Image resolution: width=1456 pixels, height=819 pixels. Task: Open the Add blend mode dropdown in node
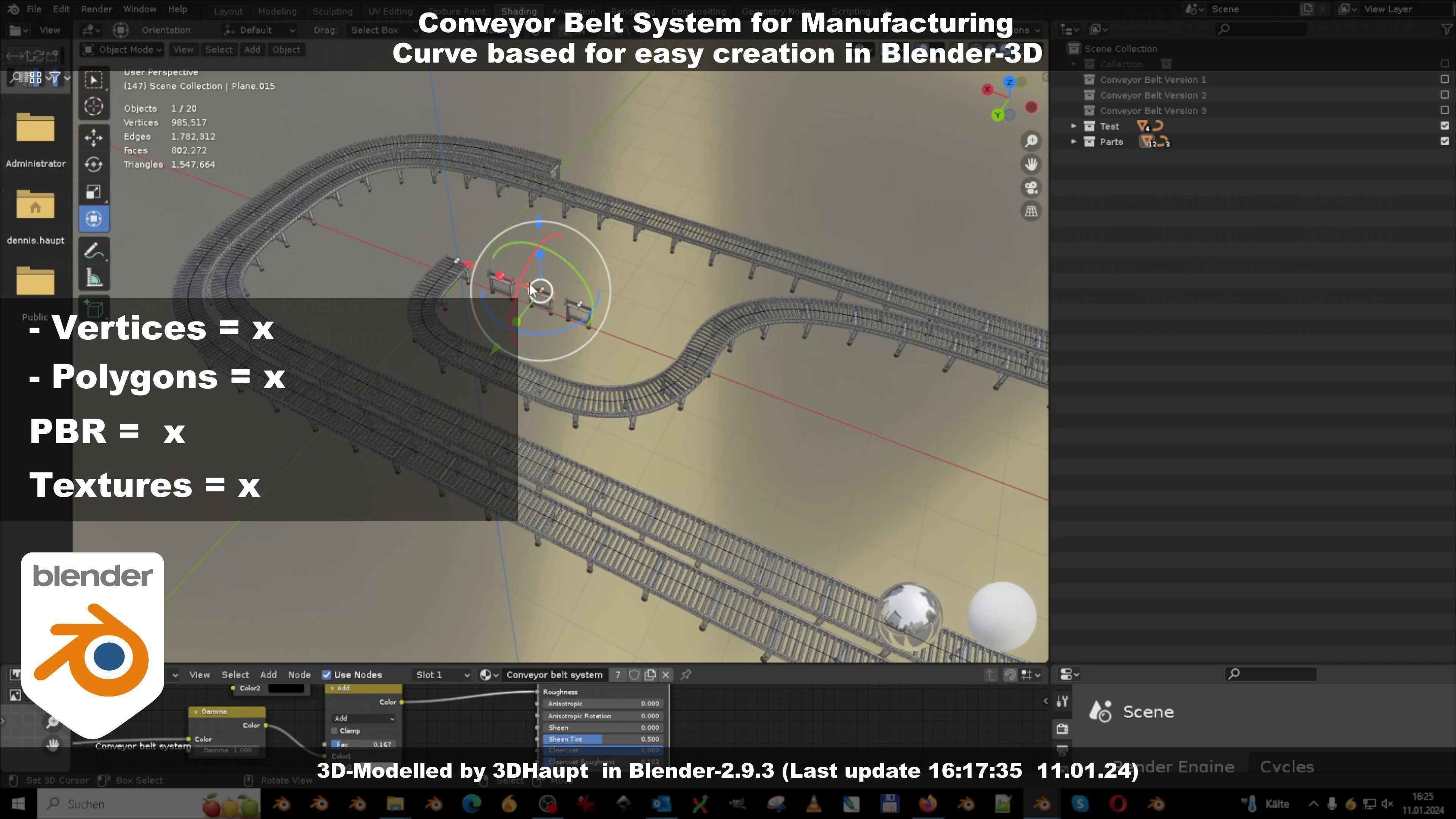coord(364,719)
